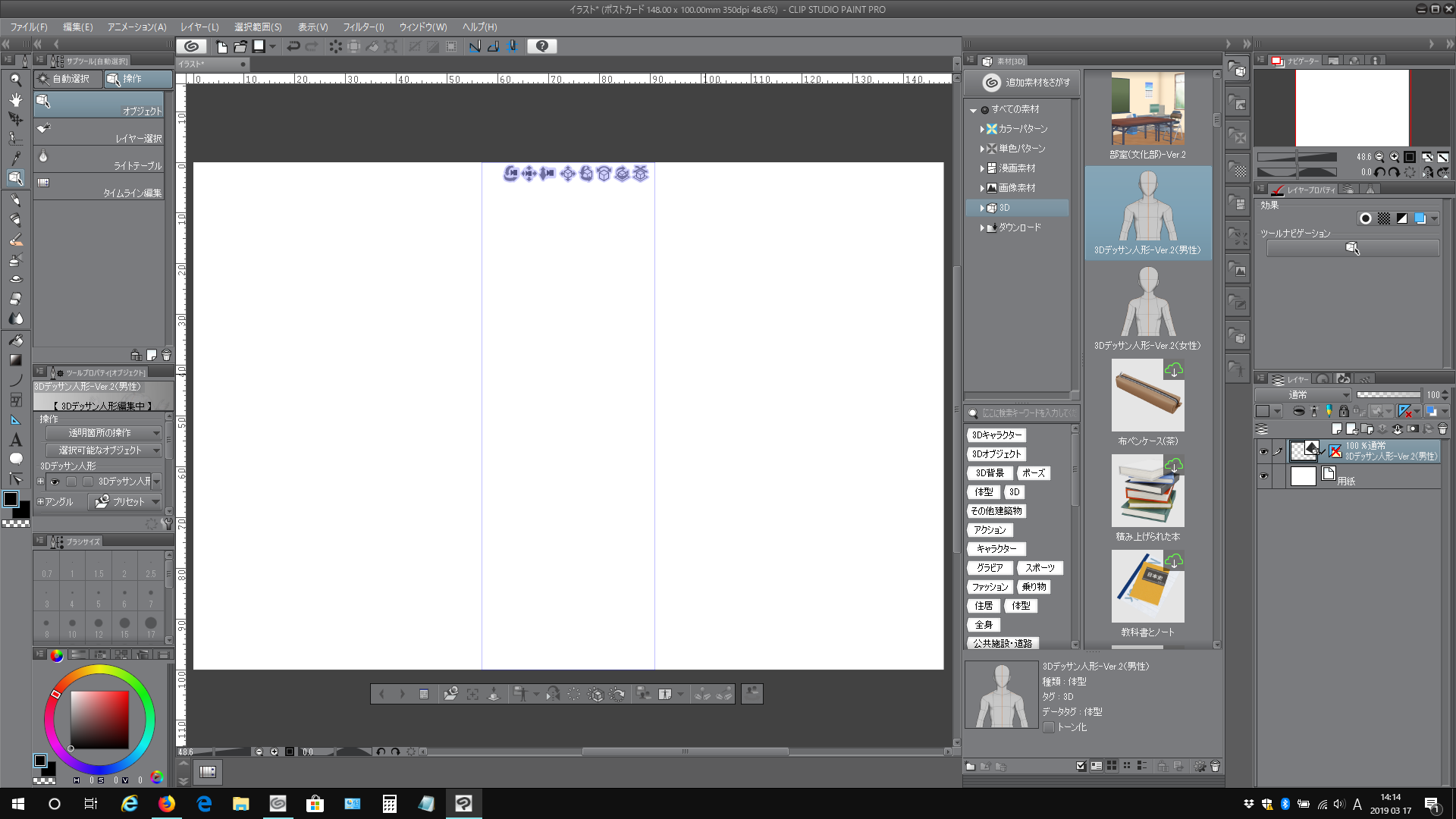Hide the 3Dデッサン人形 layer visibility
Screen dimensions: 1456x819
1263,452
